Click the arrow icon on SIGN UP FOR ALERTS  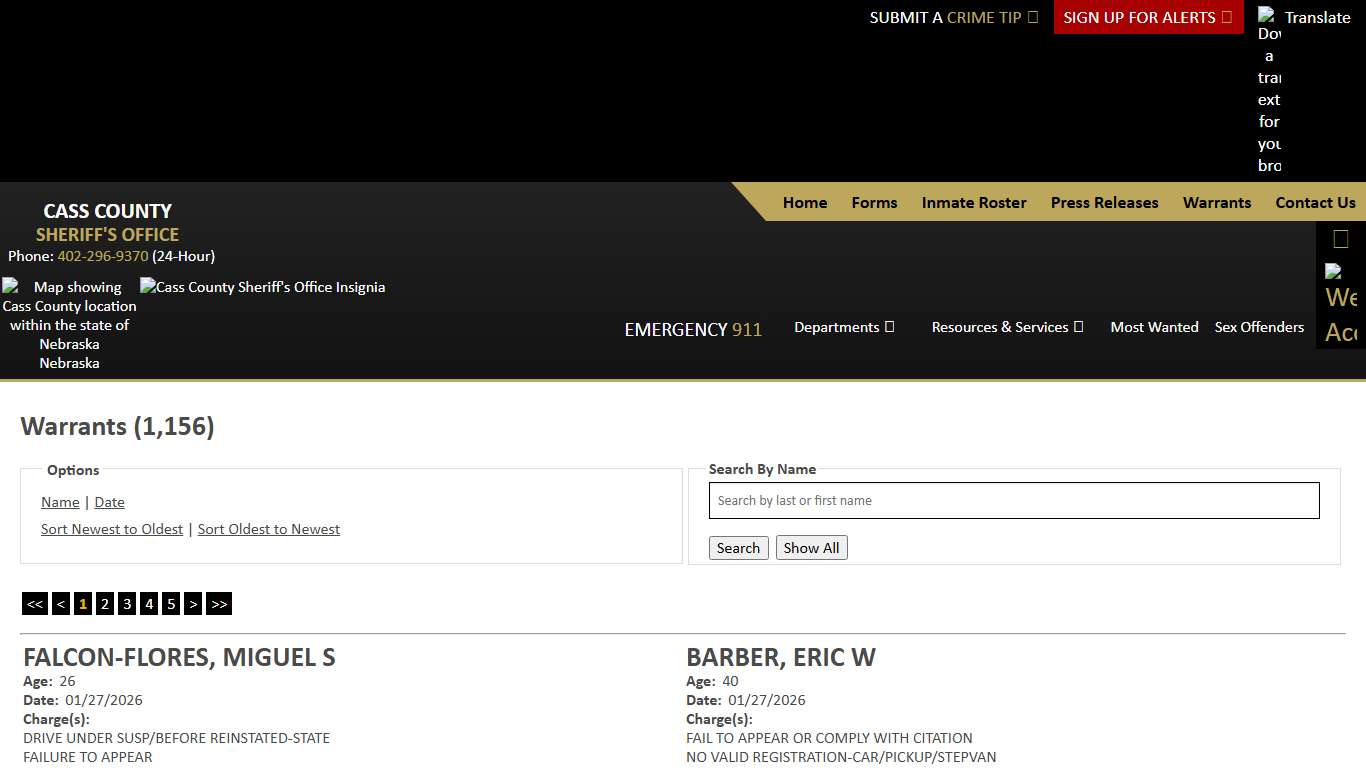[x=1225, y=17]
